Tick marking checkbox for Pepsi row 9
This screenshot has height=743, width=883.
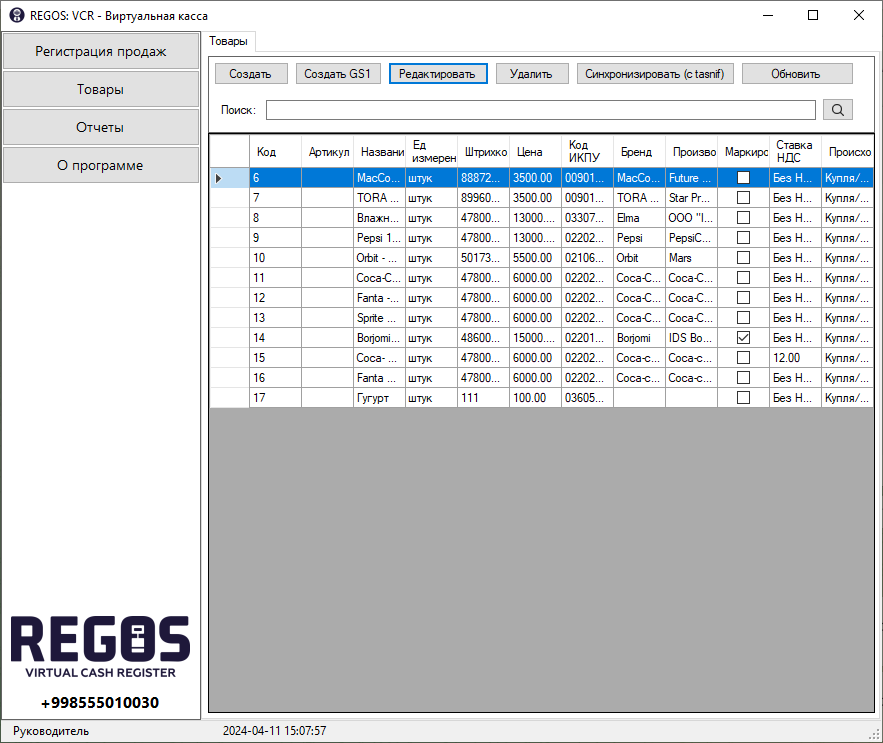(743, 238)
